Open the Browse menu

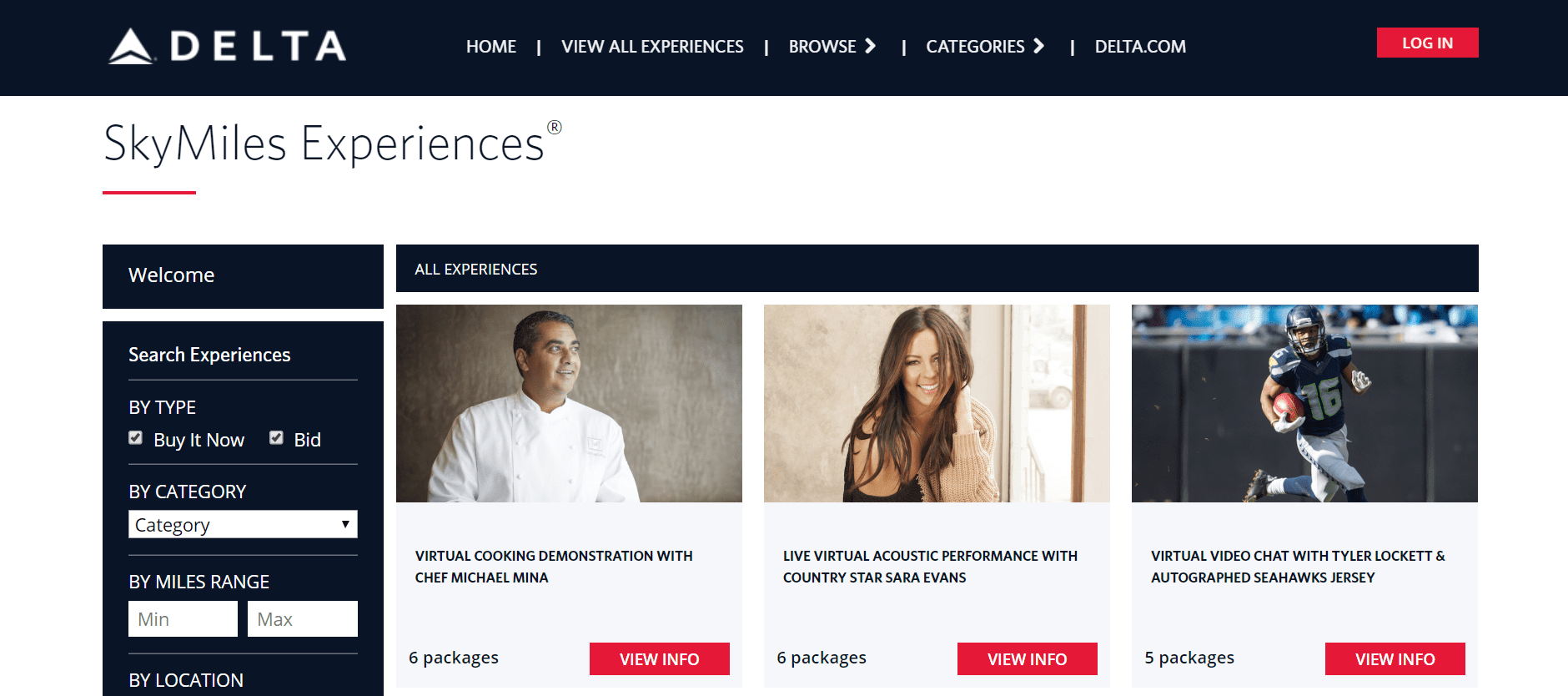[x=822, y=47]
